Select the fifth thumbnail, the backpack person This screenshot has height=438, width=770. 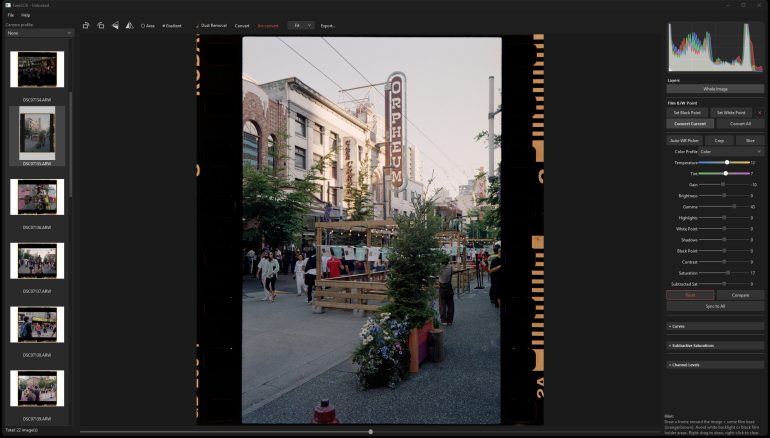click(x=37, y=325)
